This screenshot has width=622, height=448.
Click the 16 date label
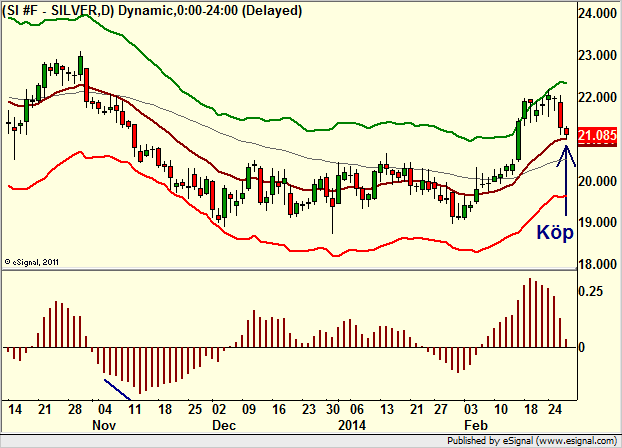(x=279, y=409)
